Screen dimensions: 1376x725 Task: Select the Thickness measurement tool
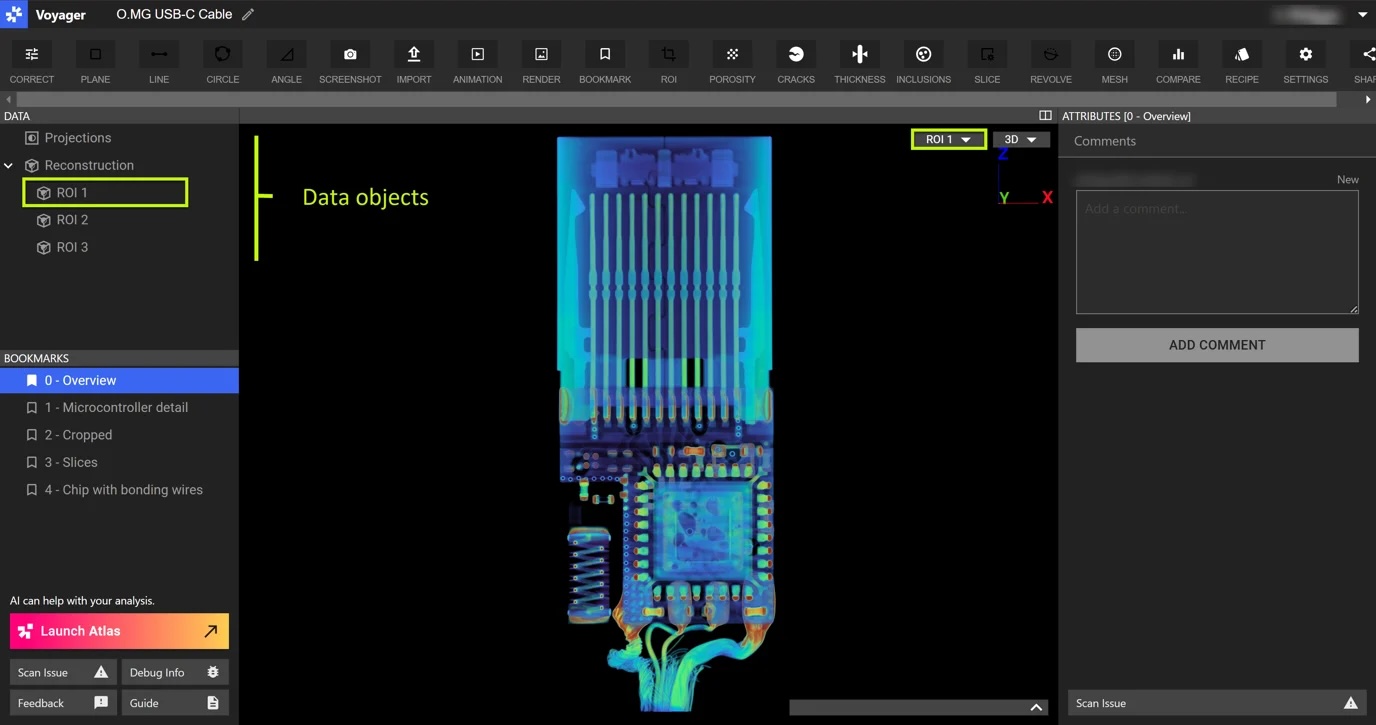tap(859, 64)
